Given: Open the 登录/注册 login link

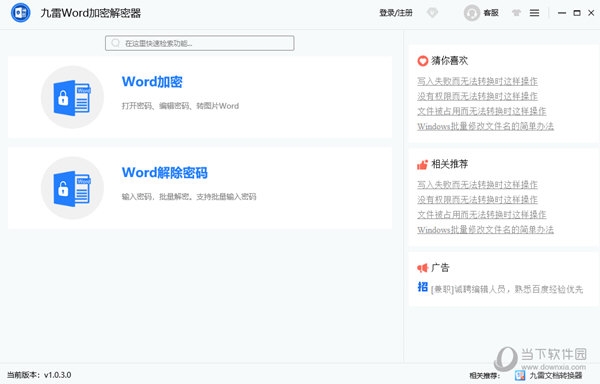Looking at the screenshot, I should 396,13.
